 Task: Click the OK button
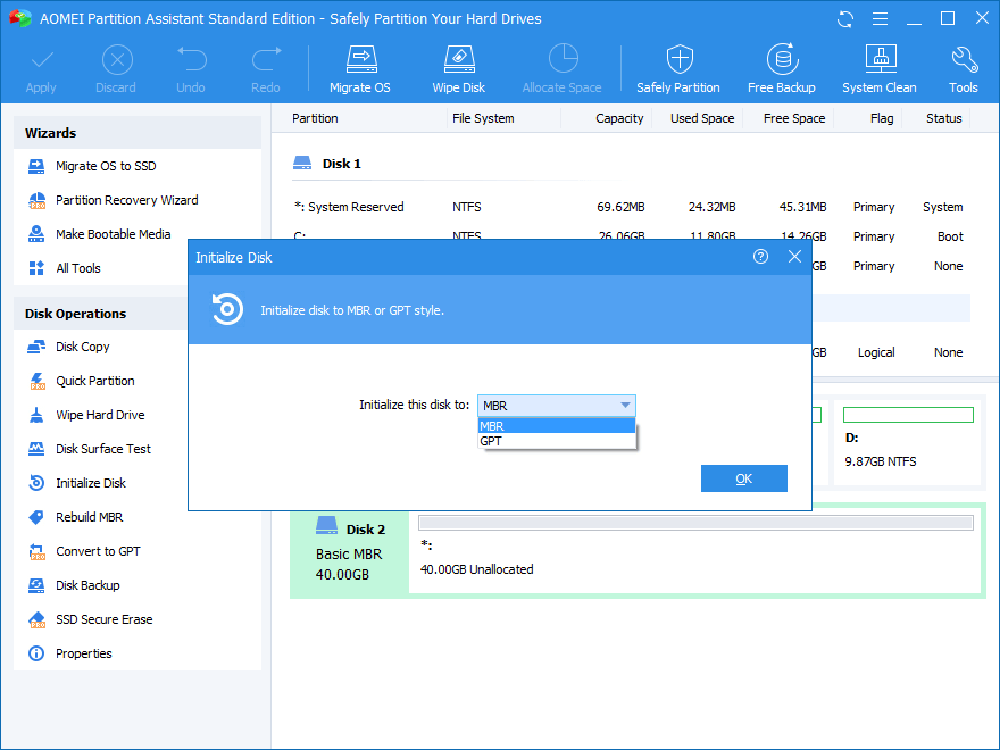[744, 479]
